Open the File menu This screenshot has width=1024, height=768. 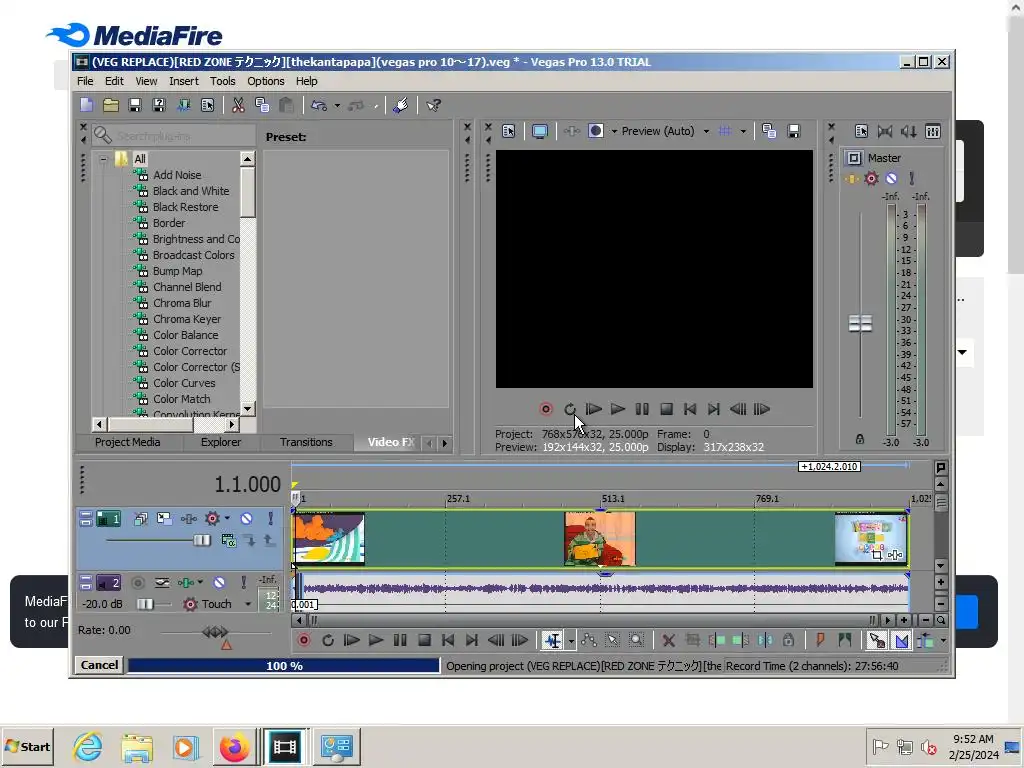85,81
